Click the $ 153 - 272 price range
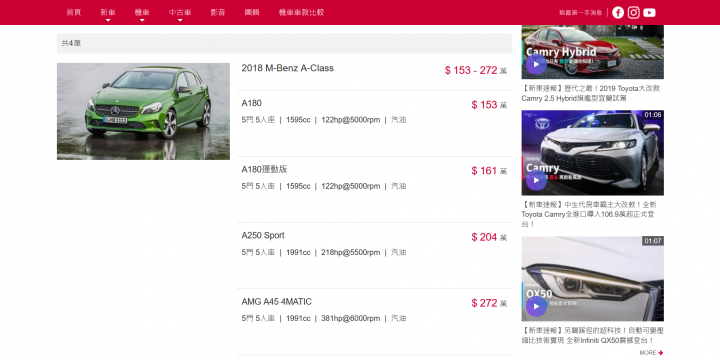The image size is (720, 360). click(476, 70)
